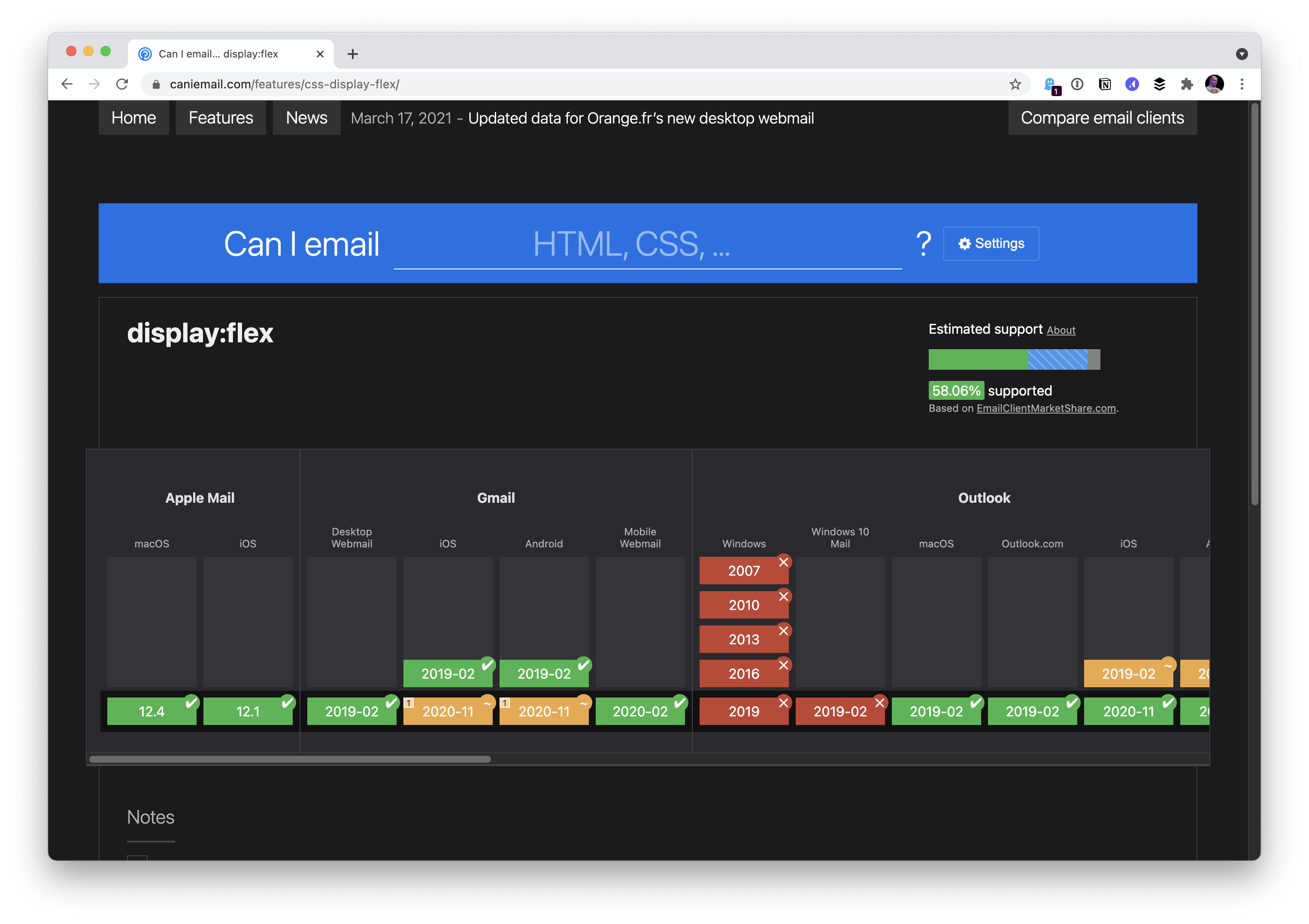Go back using the browser back arrow
The image size is (1309, 924).
[x=67, y=85]
